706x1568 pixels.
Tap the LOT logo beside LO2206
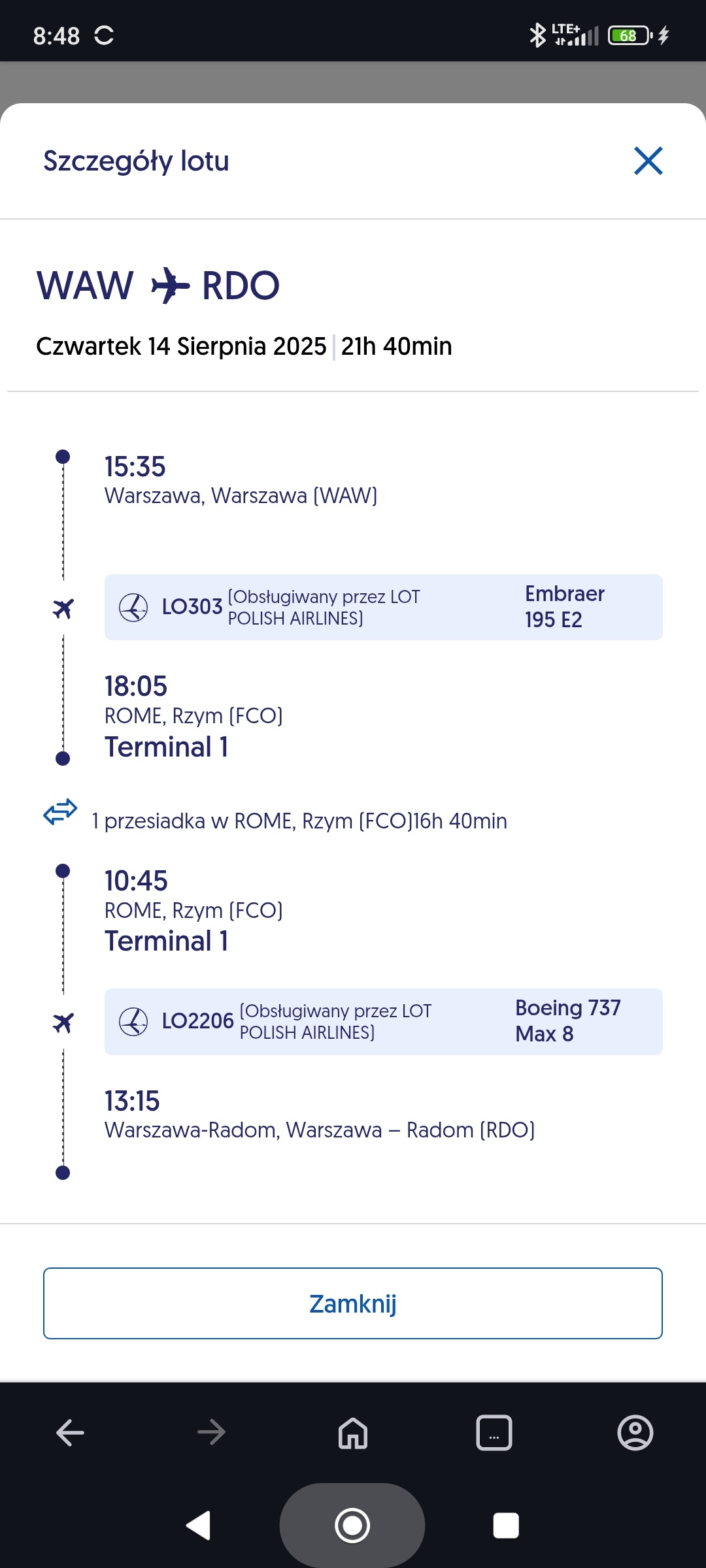coord(133,1022)
